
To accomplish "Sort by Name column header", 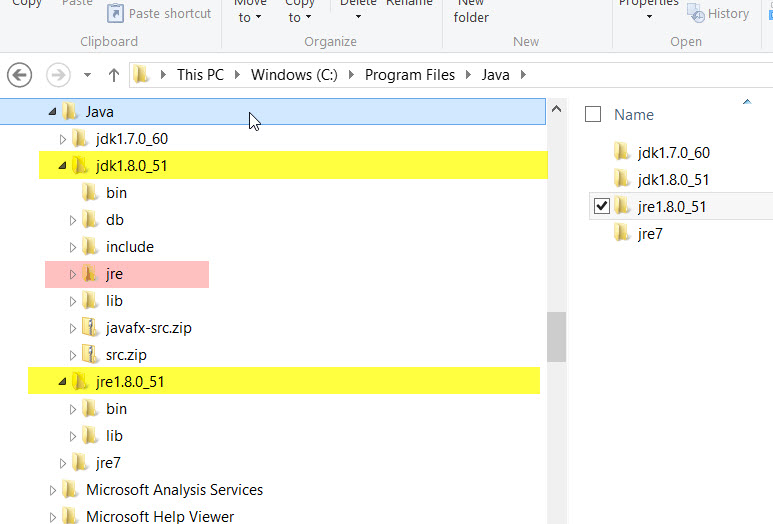I will click(x=633, y=115).
